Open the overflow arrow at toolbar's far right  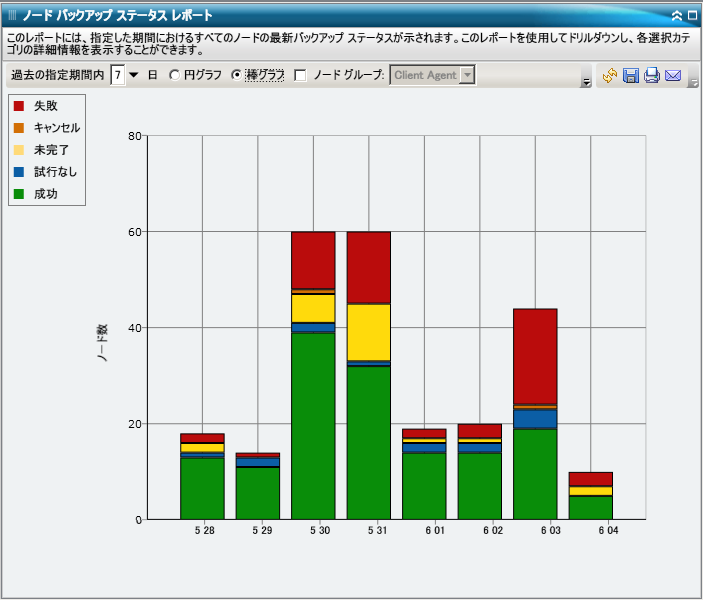coord(693,82)
